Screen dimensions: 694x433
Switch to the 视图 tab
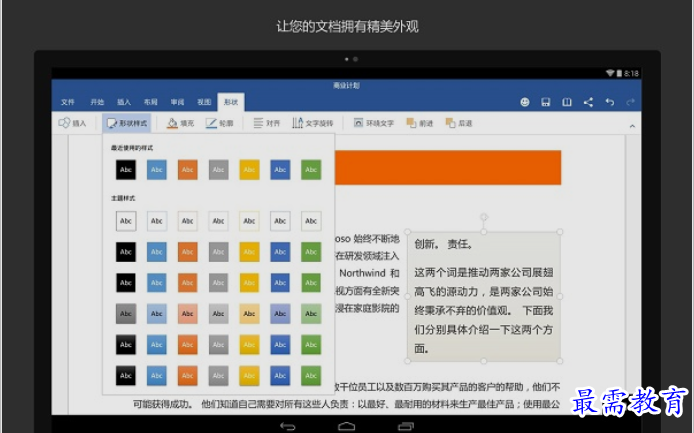click(204, 102)
